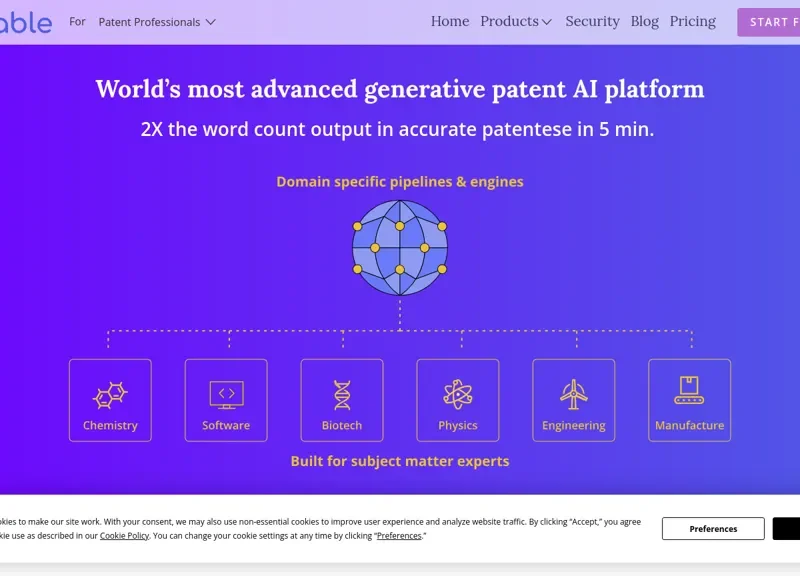Select the Physics atom icon

458,394
